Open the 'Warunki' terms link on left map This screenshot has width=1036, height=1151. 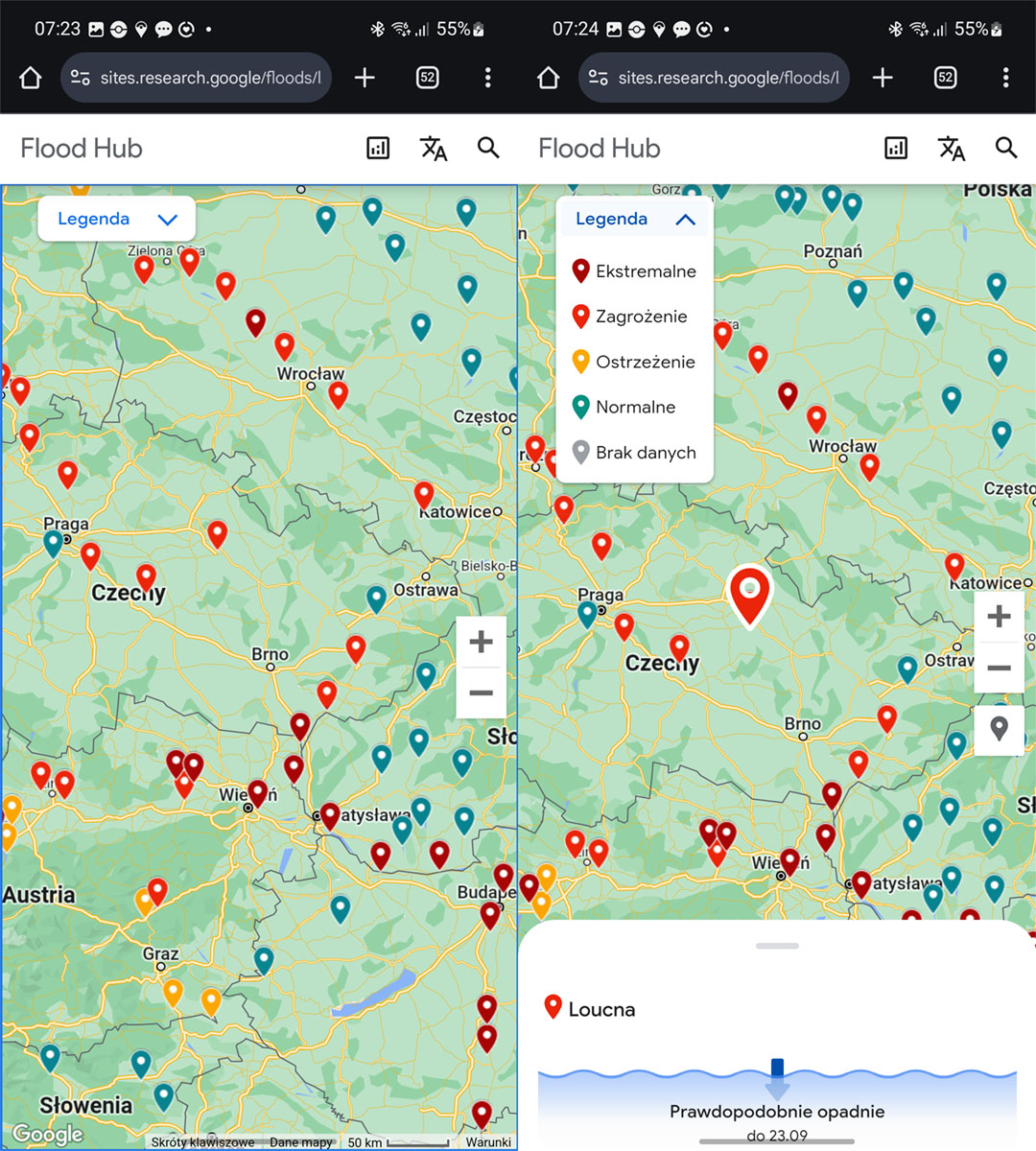(488, 1142)
